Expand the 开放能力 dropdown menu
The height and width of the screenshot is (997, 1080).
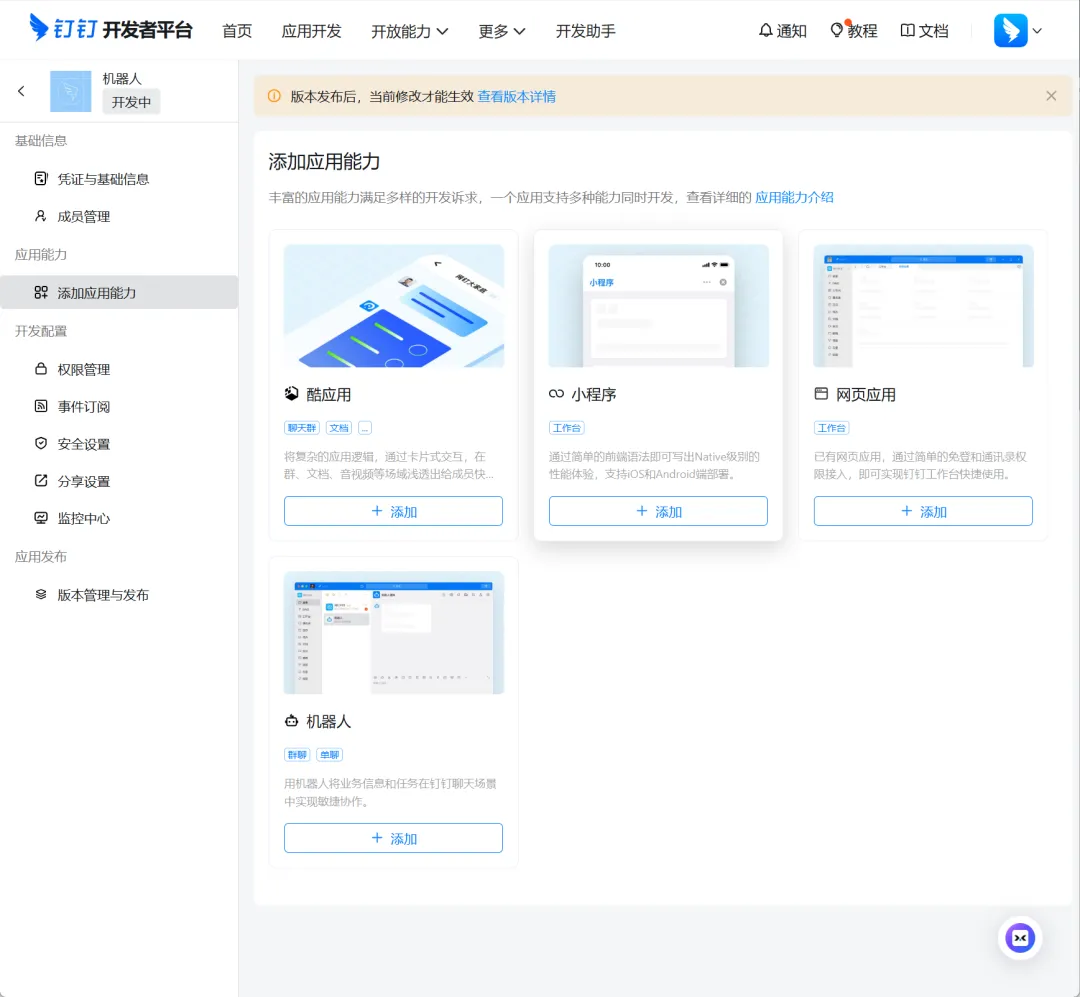pos(410,31)
